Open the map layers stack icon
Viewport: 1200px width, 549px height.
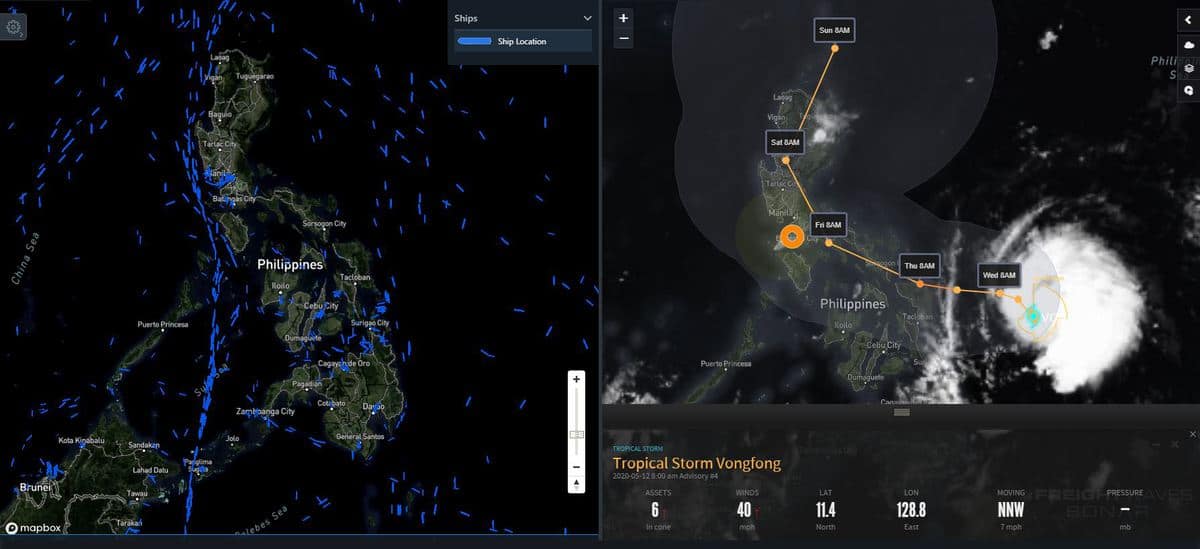click(x=1188, y=68)
